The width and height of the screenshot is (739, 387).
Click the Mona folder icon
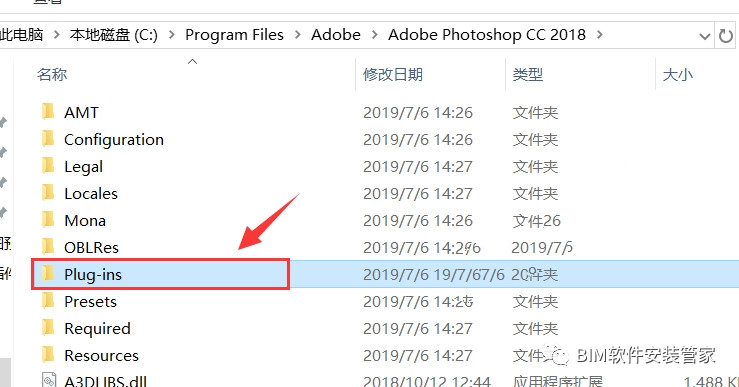pyautogui.click(x=48, y=220)
